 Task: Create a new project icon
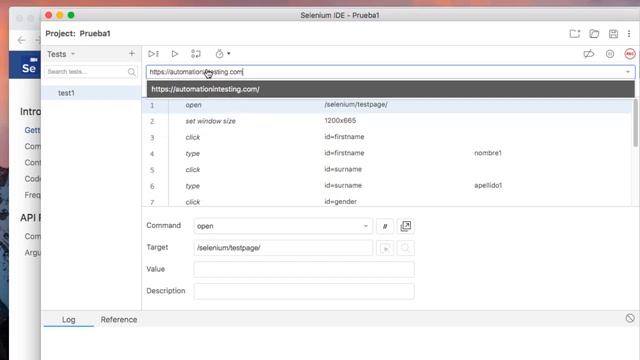(x=575, y=34)
